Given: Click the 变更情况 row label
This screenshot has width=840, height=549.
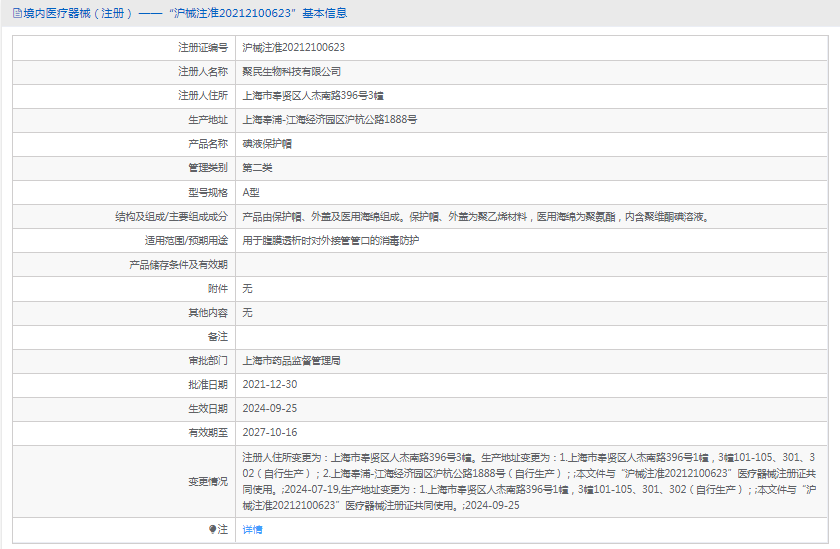Looking at the screenshot, I should coord(208,482).
